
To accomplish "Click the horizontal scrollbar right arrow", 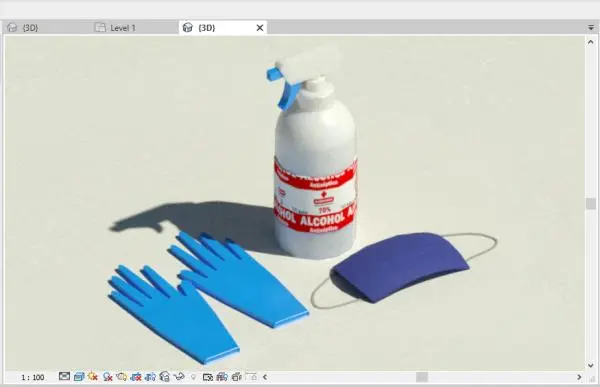I will [x=579, y=377].
